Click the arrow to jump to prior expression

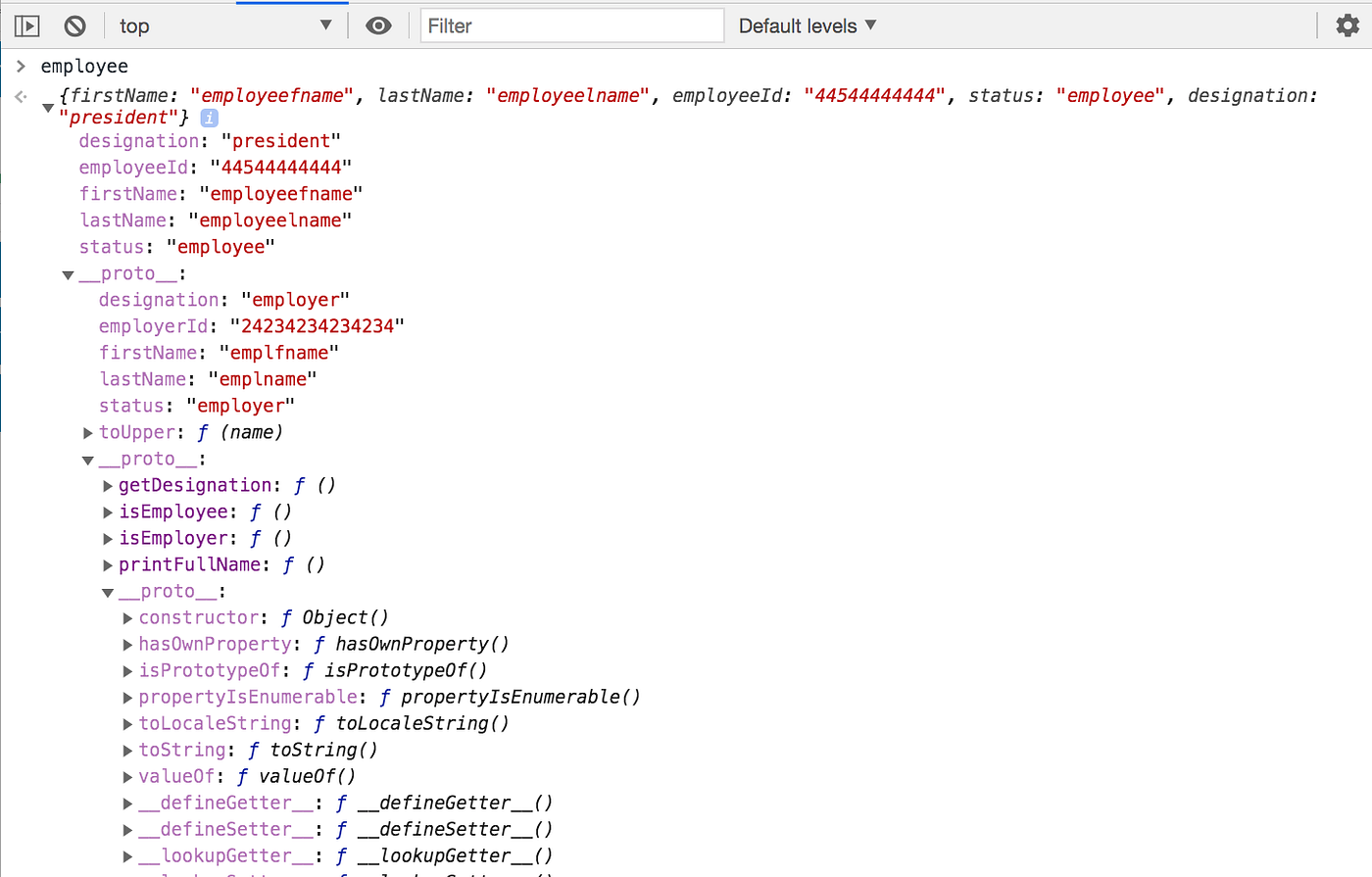pos(20,95)
